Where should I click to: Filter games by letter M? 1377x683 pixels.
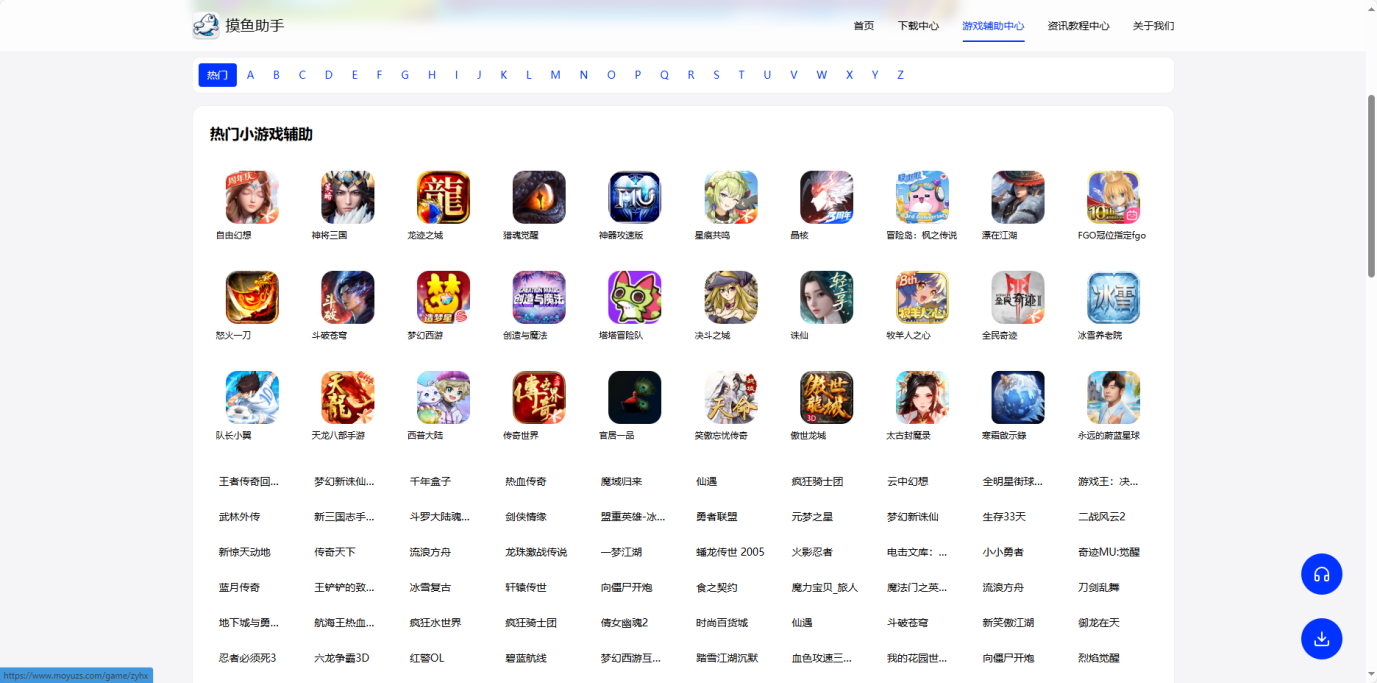(555, 75)
